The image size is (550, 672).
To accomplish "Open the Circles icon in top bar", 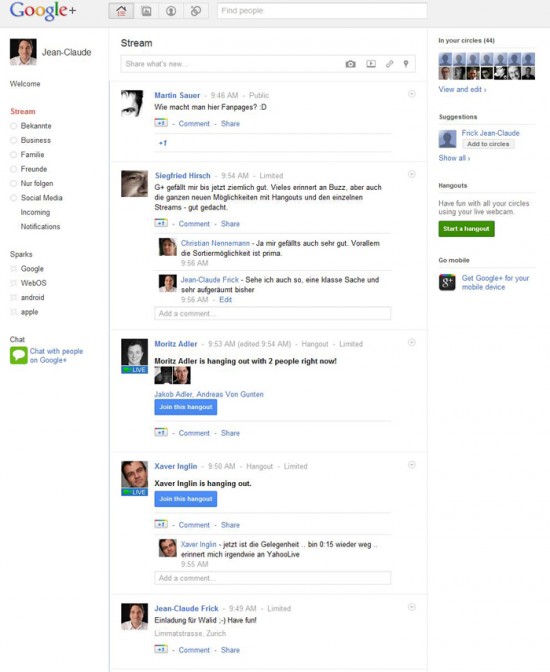I will [x=196, y=11].
